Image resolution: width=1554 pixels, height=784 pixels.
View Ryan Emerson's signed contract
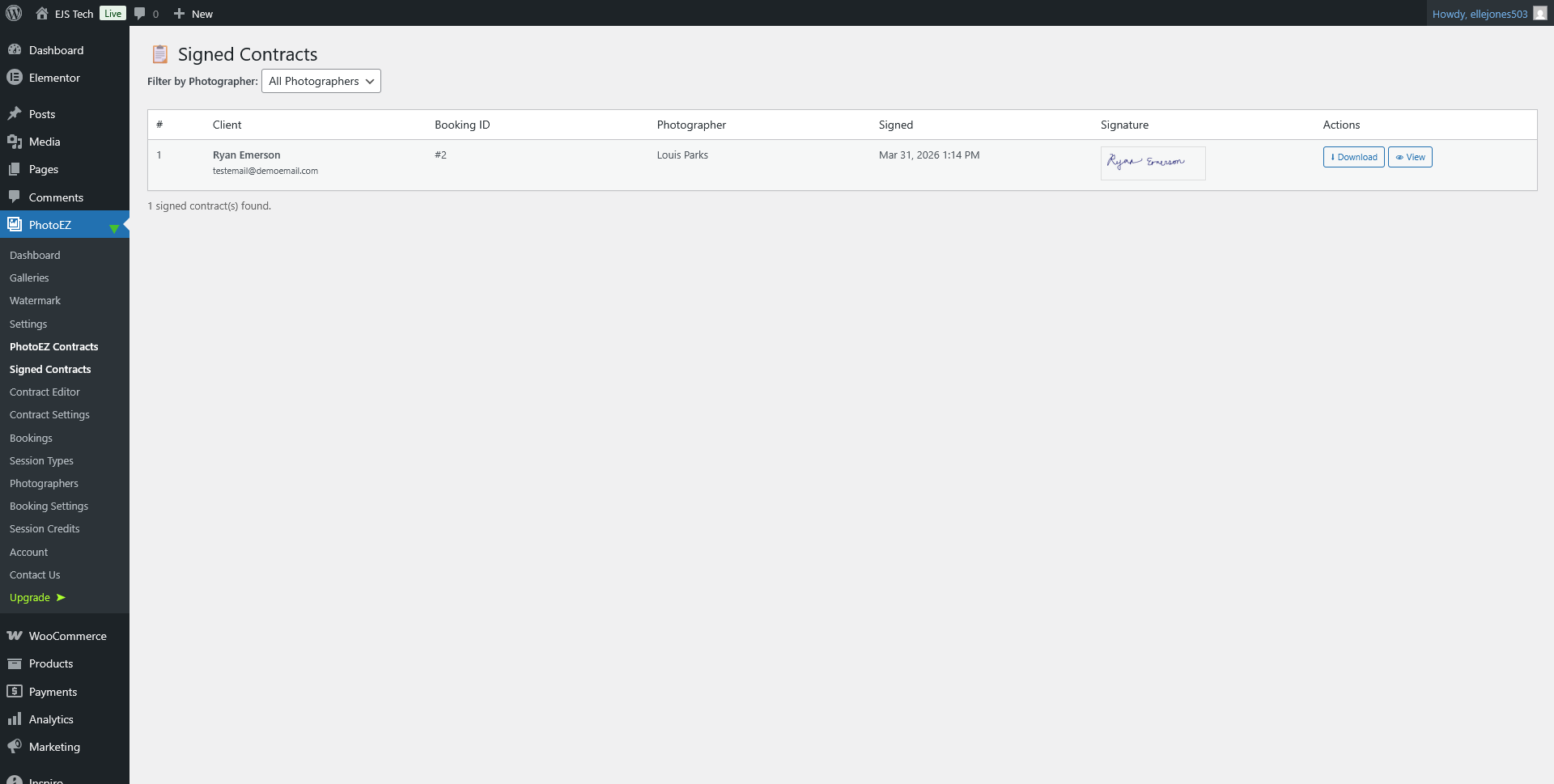click(1409, 157)
